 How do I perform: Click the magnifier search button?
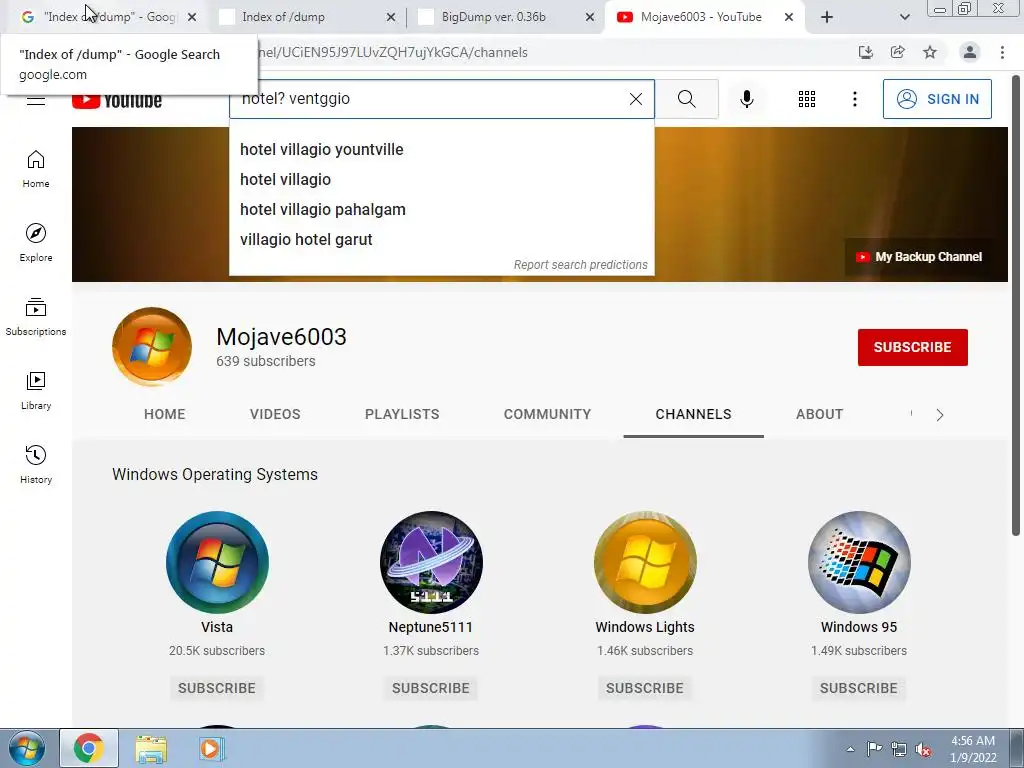coord(686,99)
